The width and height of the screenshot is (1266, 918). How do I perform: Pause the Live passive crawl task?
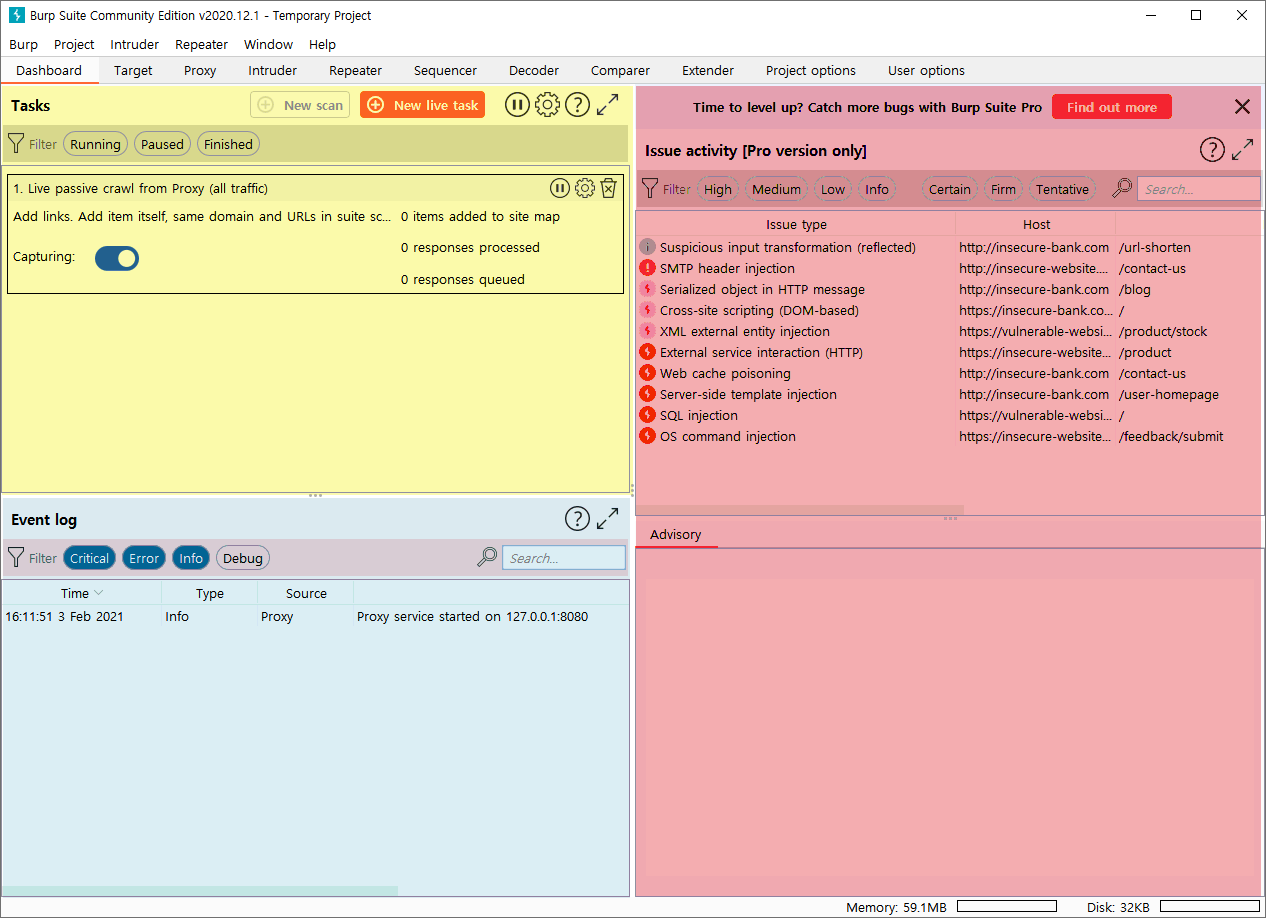[560, 188]
